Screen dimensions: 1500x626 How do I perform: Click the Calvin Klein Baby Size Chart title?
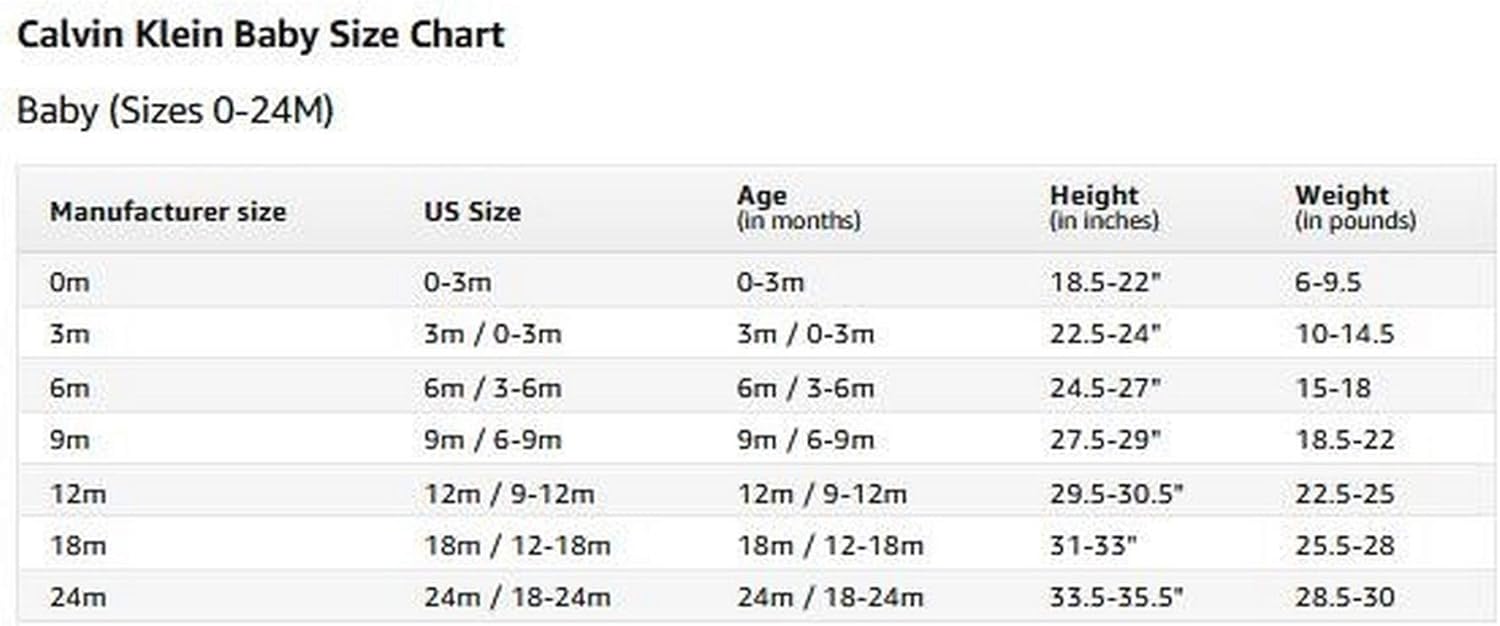coord(261,35)
